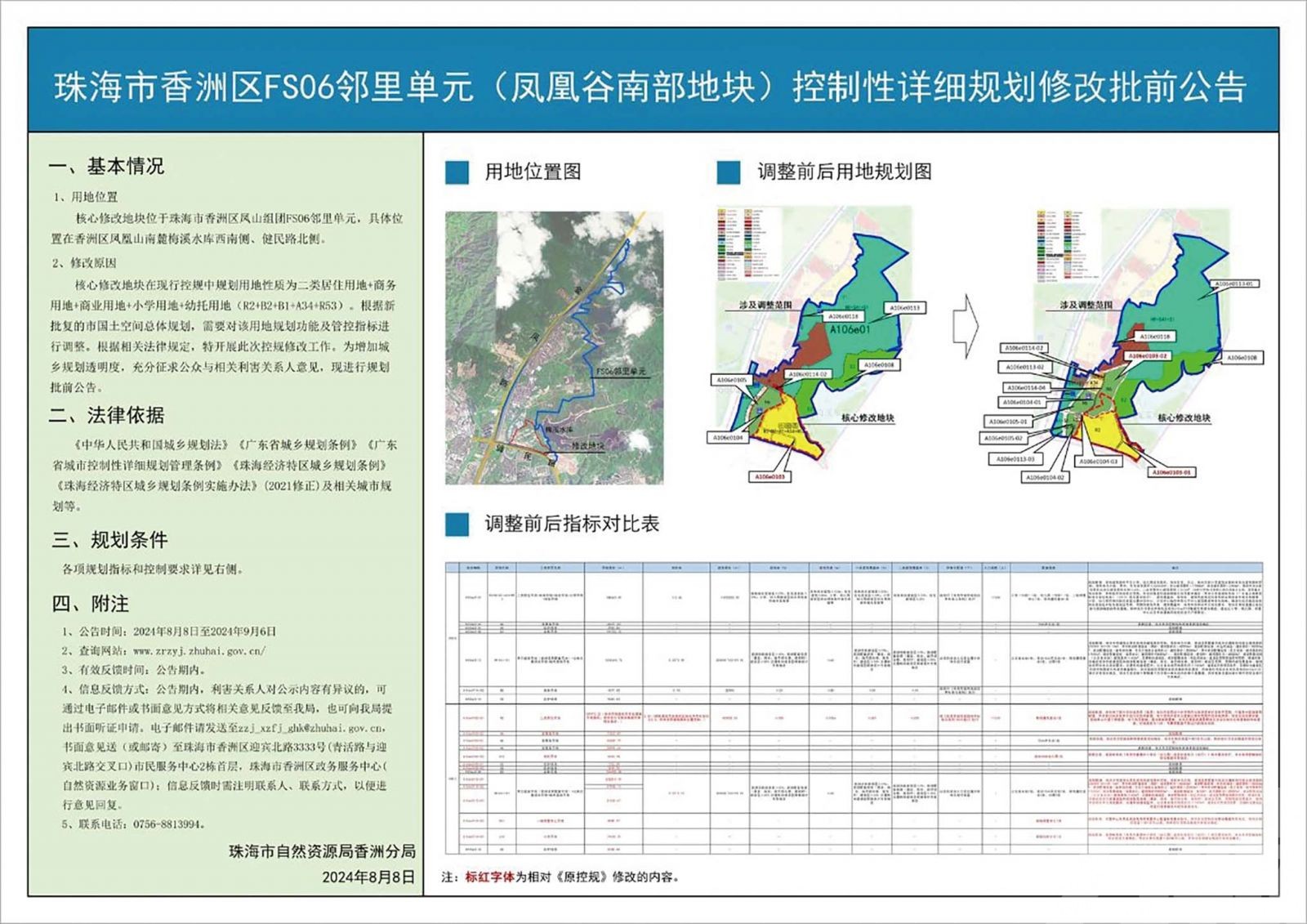Click the A106e0105-01 callout on the after-adjustment map
This screenshot has width=1307, height=924.
tap(1007, 422)
